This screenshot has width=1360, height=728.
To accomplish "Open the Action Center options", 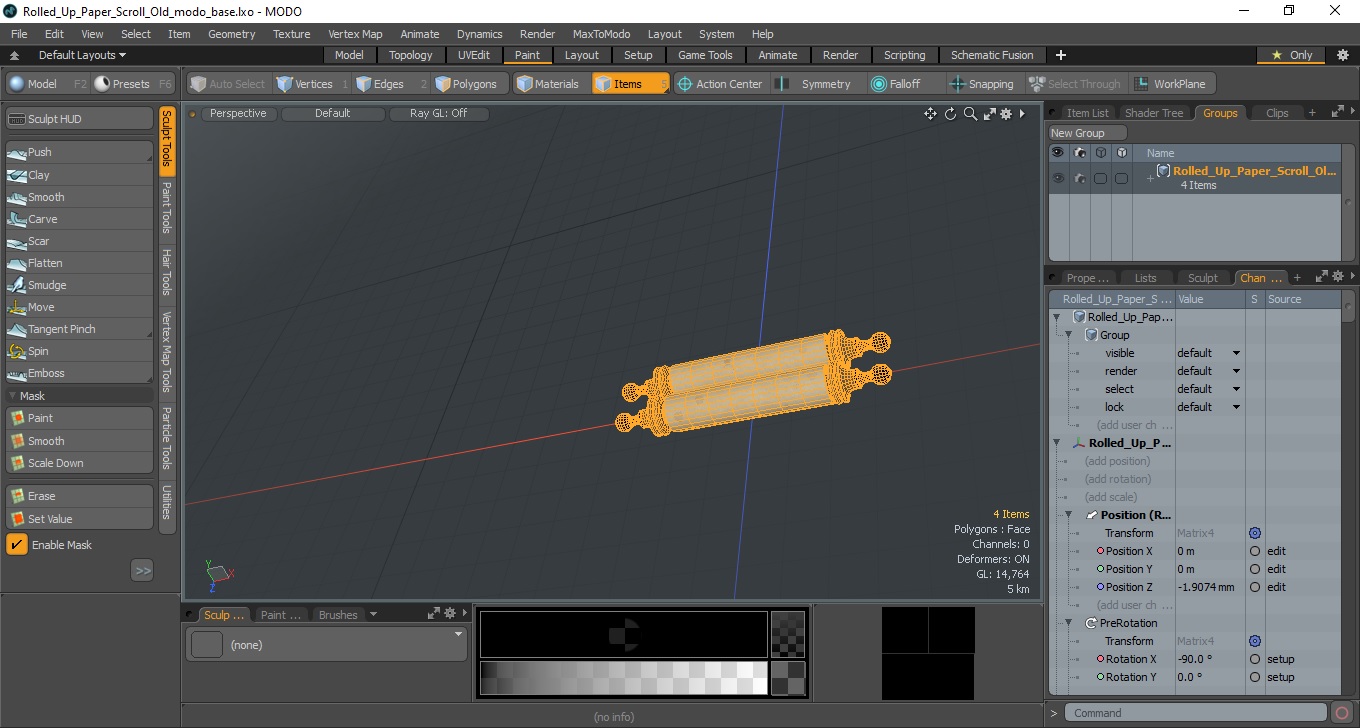I will pyautogui.click(x=721, y=84).
